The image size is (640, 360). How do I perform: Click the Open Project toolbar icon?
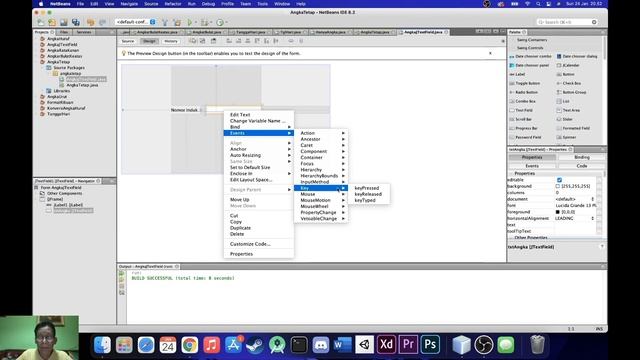(64, 22)
